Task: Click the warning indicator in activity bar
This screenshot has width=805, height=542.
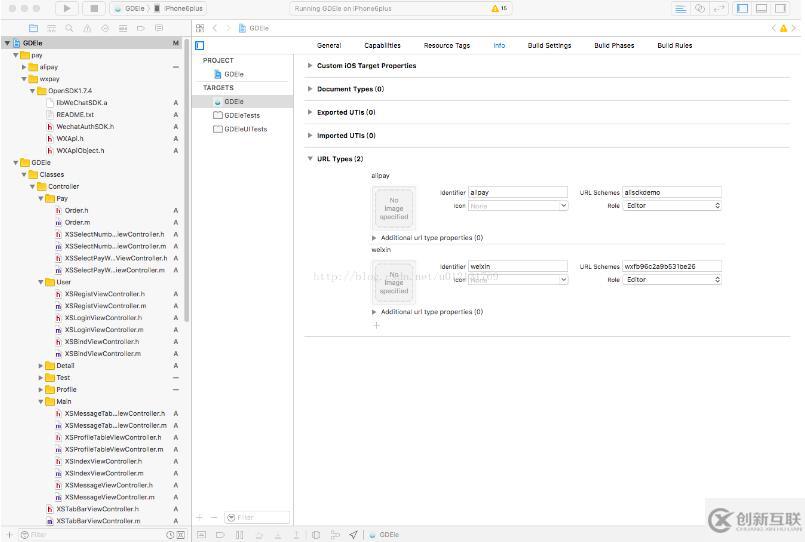Action: click(x=499, y=8)
